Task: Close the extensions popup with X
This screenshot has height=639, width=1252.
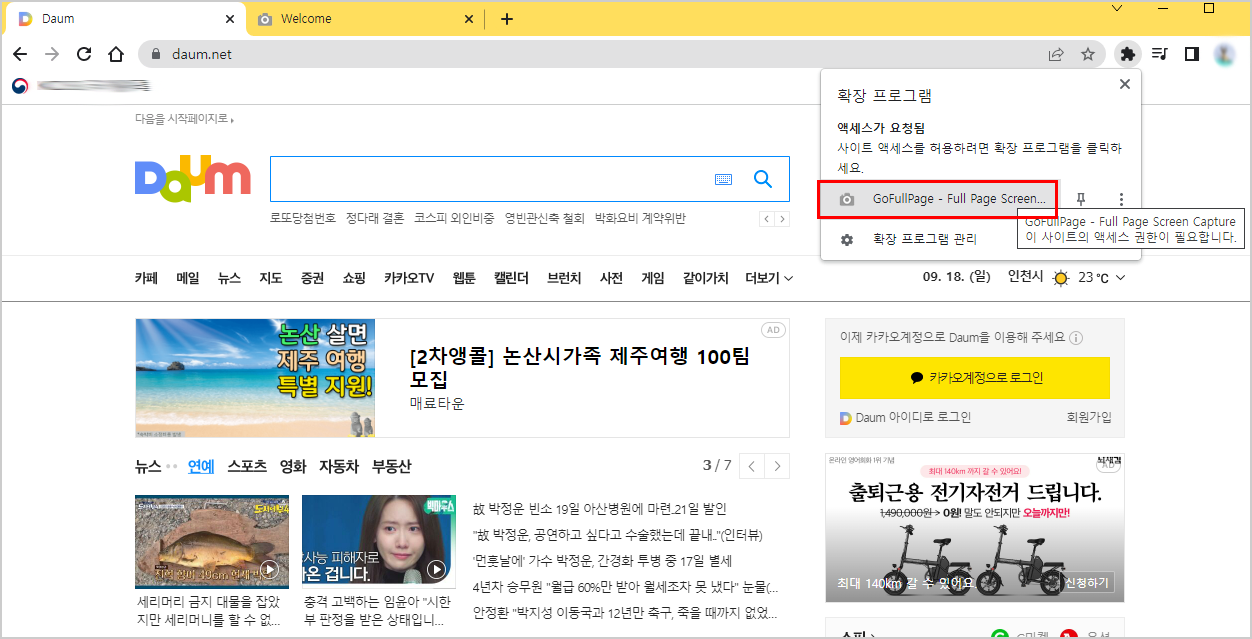Action: [x=1125, y=84]
